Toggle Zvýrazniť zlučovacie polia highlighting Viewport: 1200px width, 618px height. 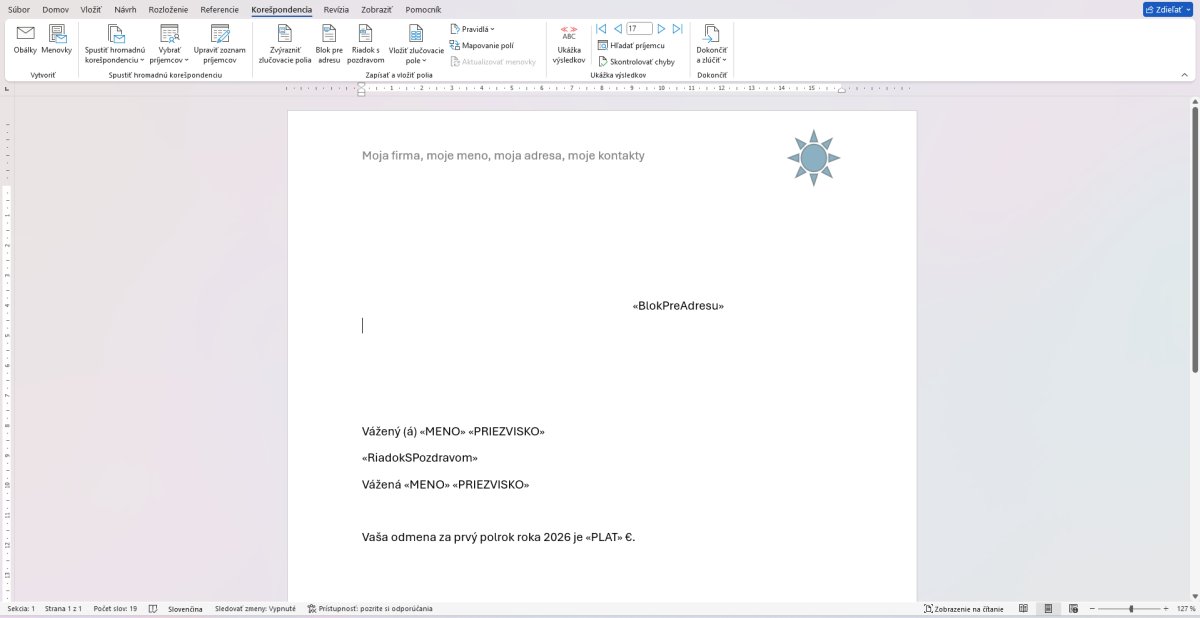(285, 45)
